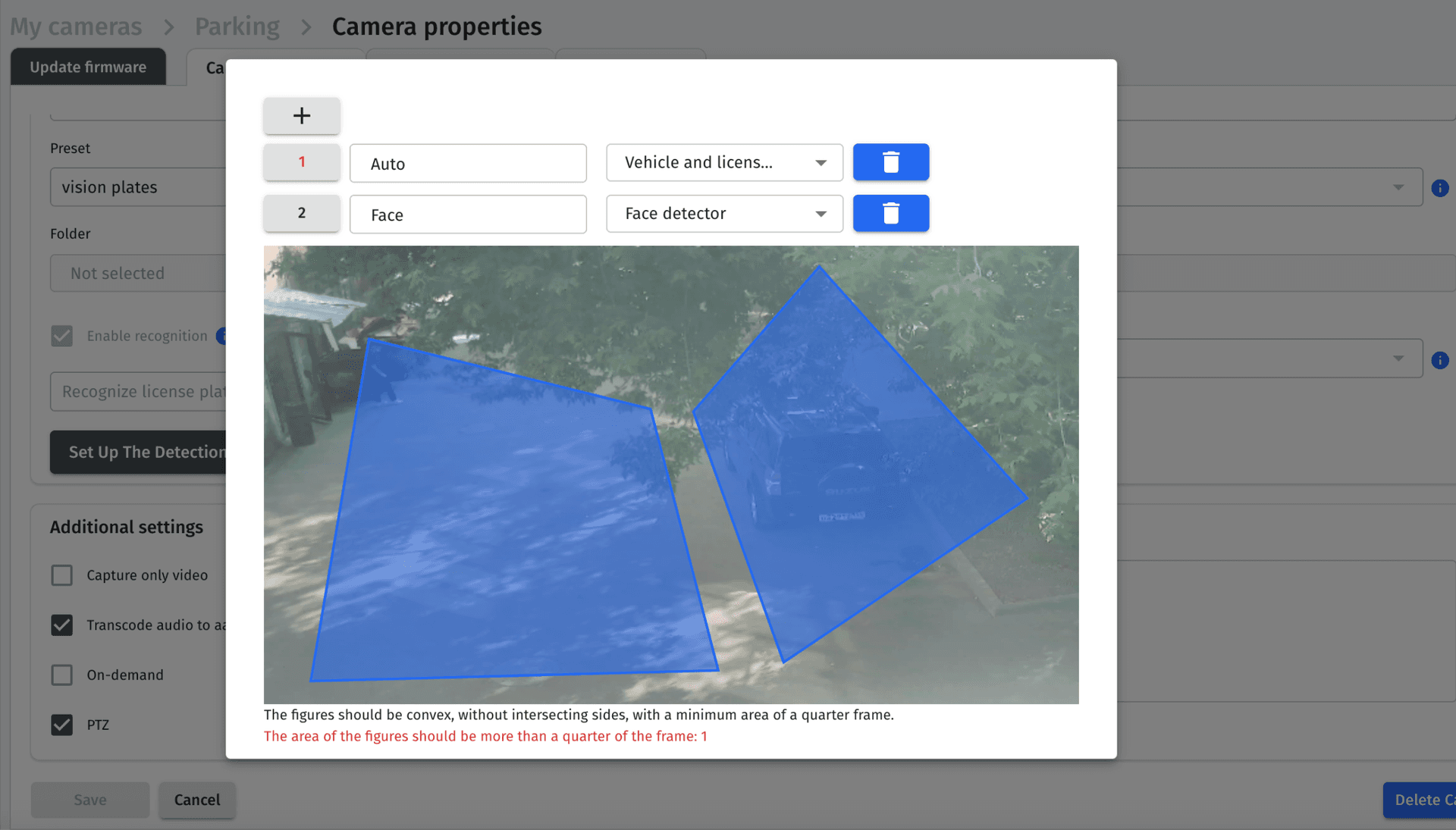Click the lower info icon on right
Viewport: 1456px width, 830px height.
tap(1439, 360)
